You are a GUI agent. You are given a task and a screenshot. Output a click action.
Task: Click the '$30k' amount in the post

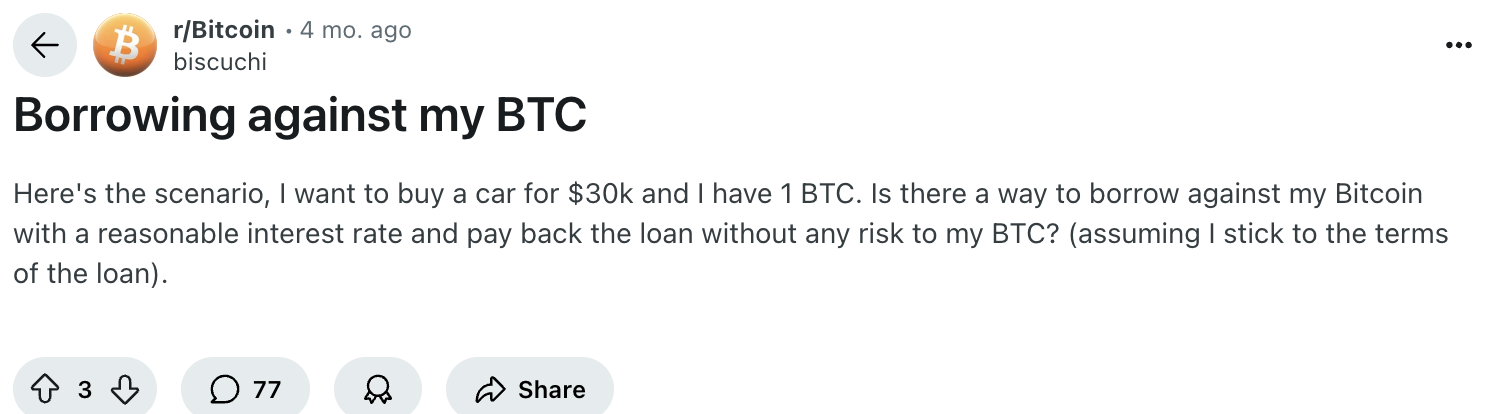(x=597, y=193)
